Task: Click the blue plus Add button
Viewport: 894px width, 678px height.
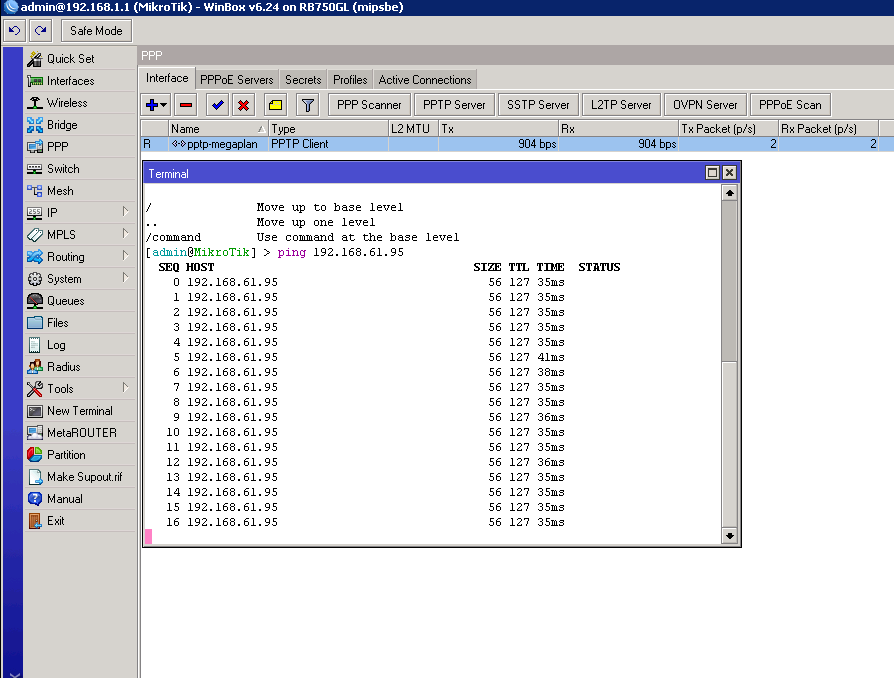Action: [x=152, y=105]
